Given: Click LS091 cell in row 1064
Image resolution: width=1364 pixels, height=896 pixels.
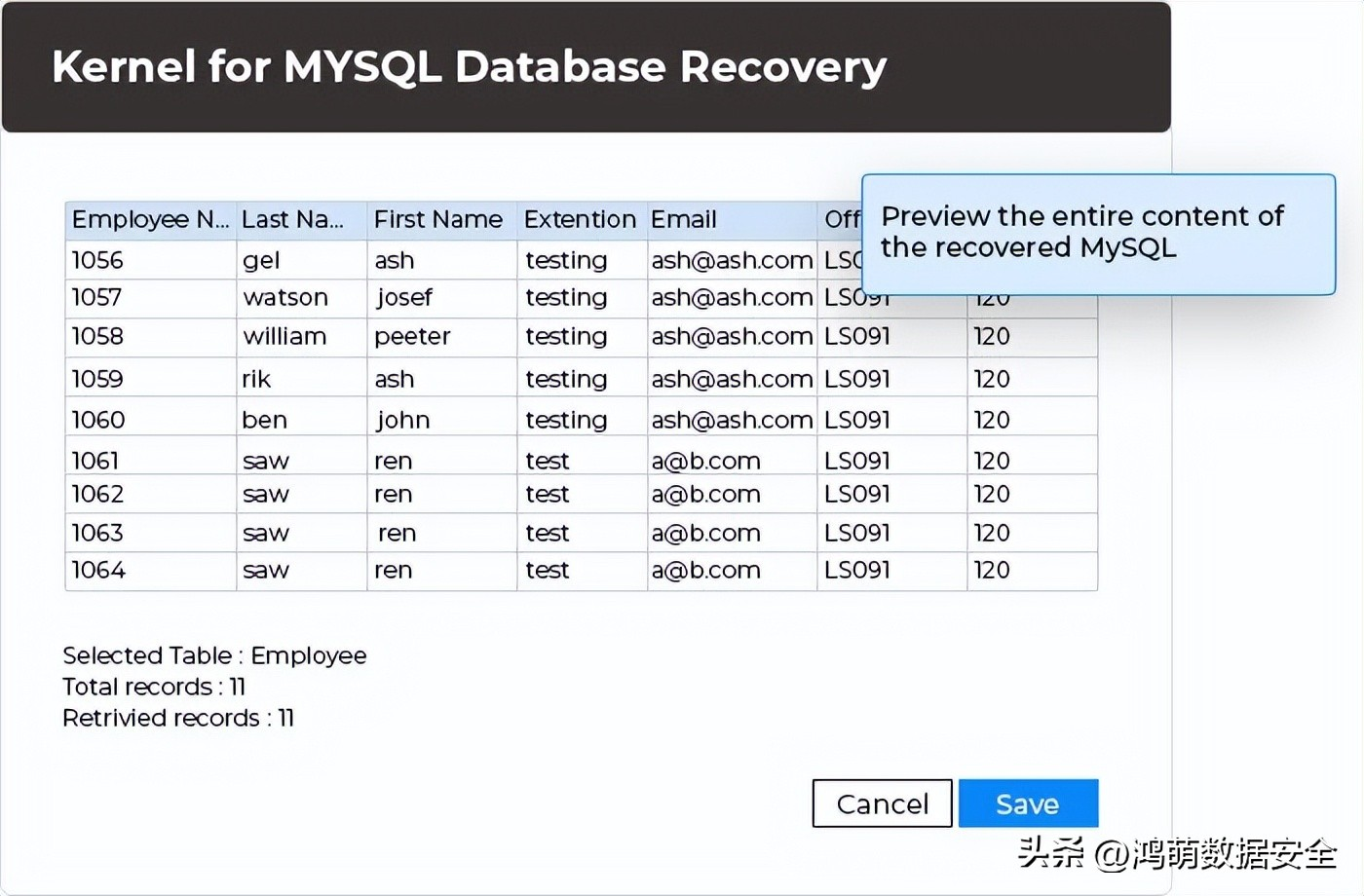Looking at the screenshot, I should pyautogui.click(x=892, y=571).
